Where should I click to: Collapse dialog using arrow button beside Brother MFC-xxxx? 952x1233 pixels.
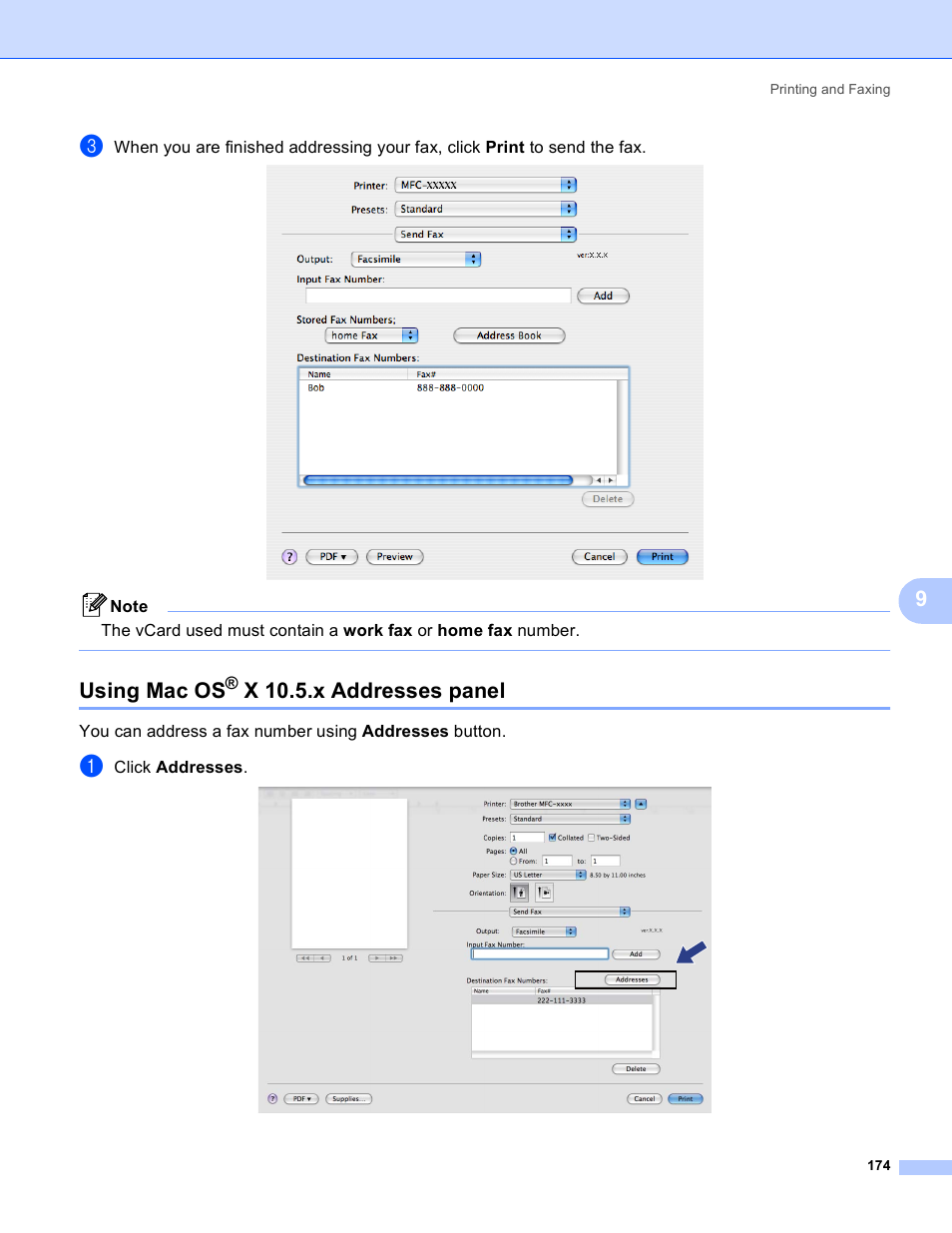click(641, 804)
